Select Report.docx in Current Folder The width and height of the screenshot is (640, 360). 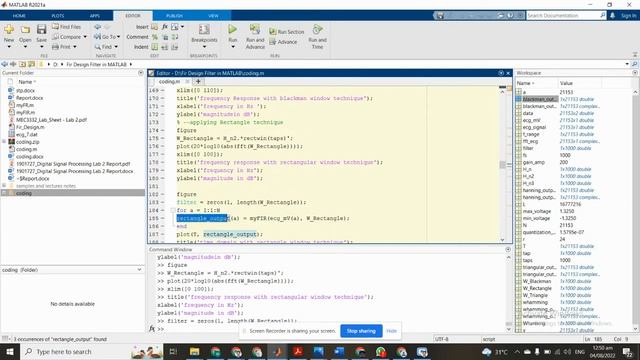tap(29, 98)
